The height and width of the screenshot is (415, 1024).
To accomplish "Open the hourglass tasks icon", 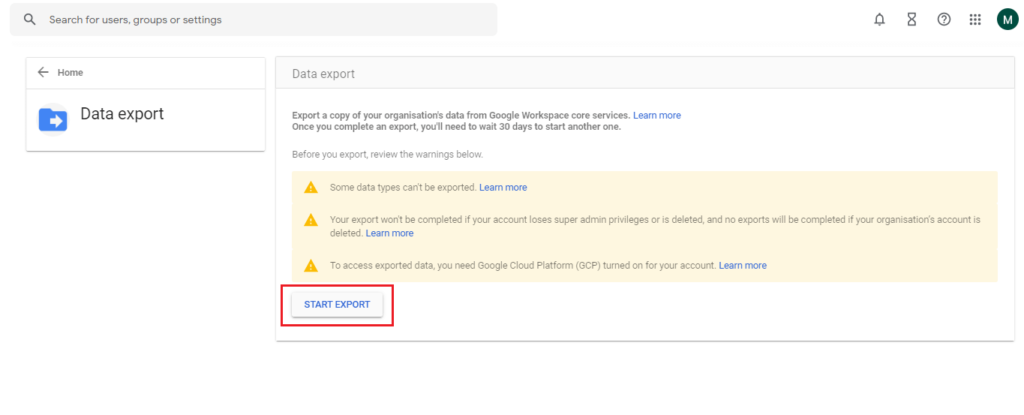I will coord(911,20).
